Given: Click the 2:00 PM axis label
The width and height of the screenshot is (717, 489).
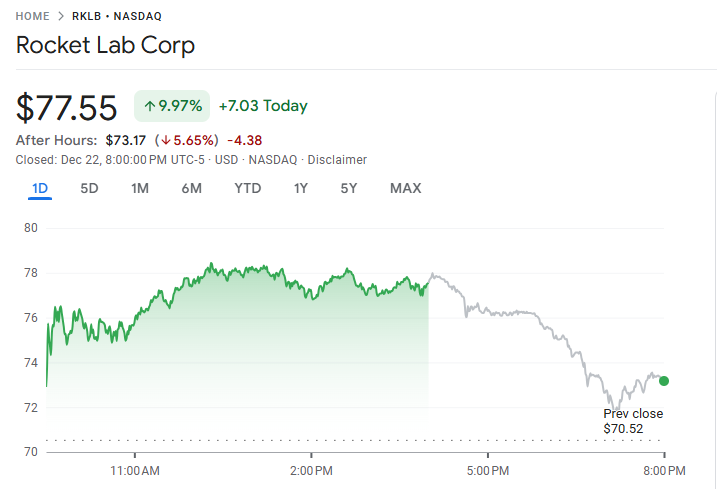Looking at the screenshot, I should point(311,470).
